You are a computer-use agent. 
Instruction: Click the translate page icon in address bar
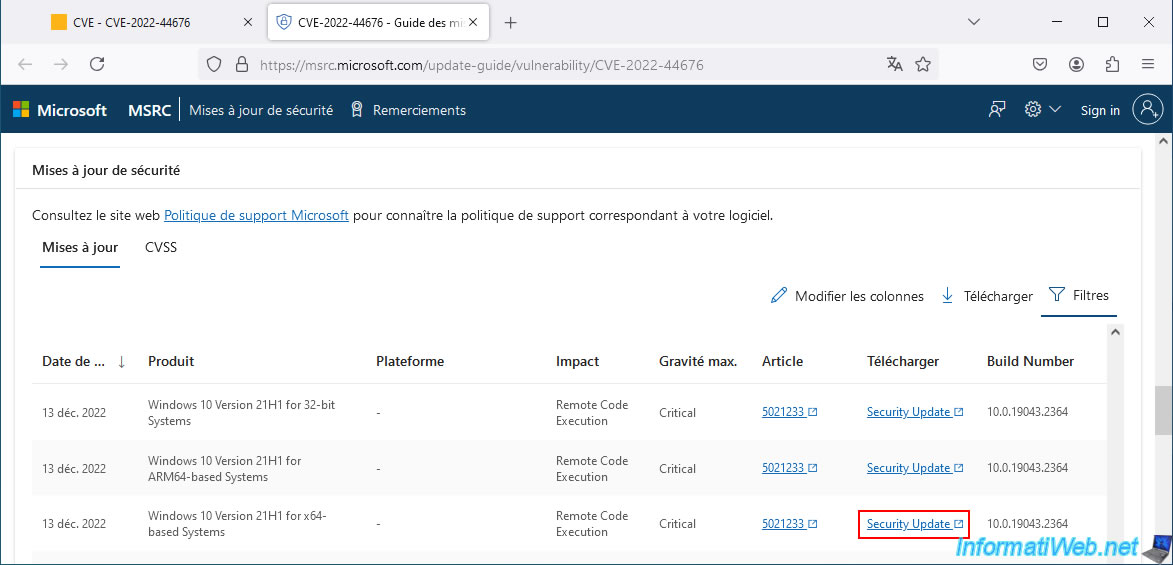[894, 64]
